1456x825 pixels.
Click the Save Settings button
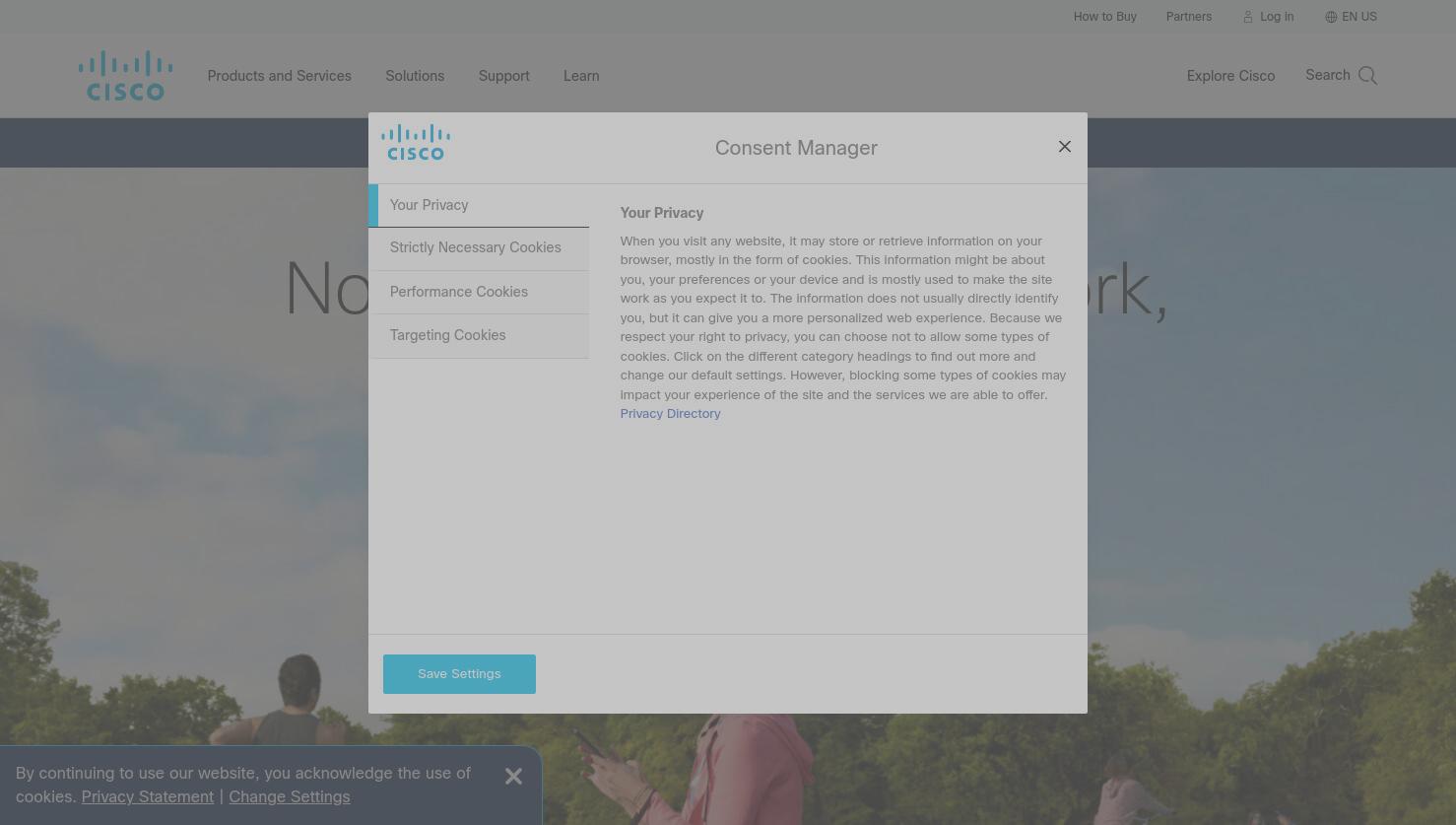[459, 674]
